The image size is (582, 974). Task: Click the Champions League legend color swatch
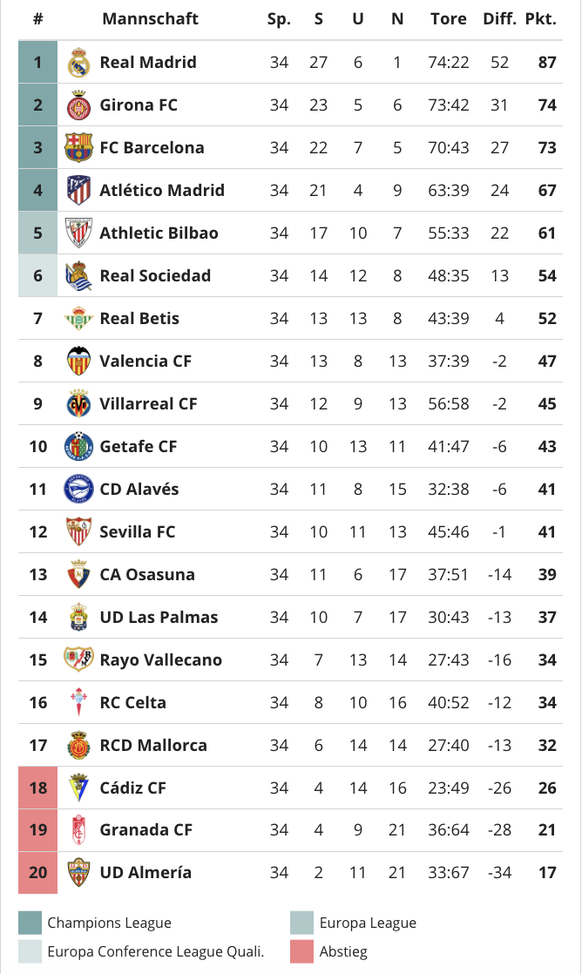pos(30,923)
